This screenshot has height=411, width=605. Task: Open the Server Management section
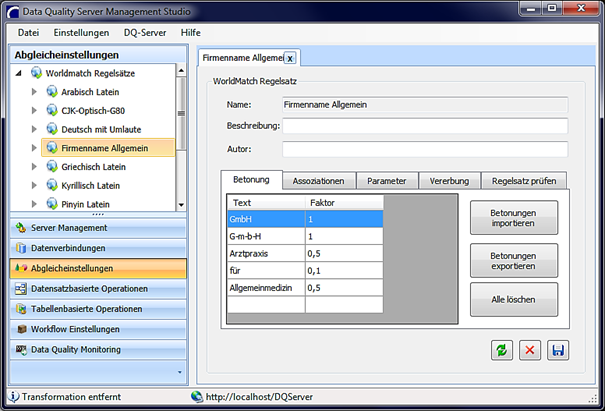point(98,228)
